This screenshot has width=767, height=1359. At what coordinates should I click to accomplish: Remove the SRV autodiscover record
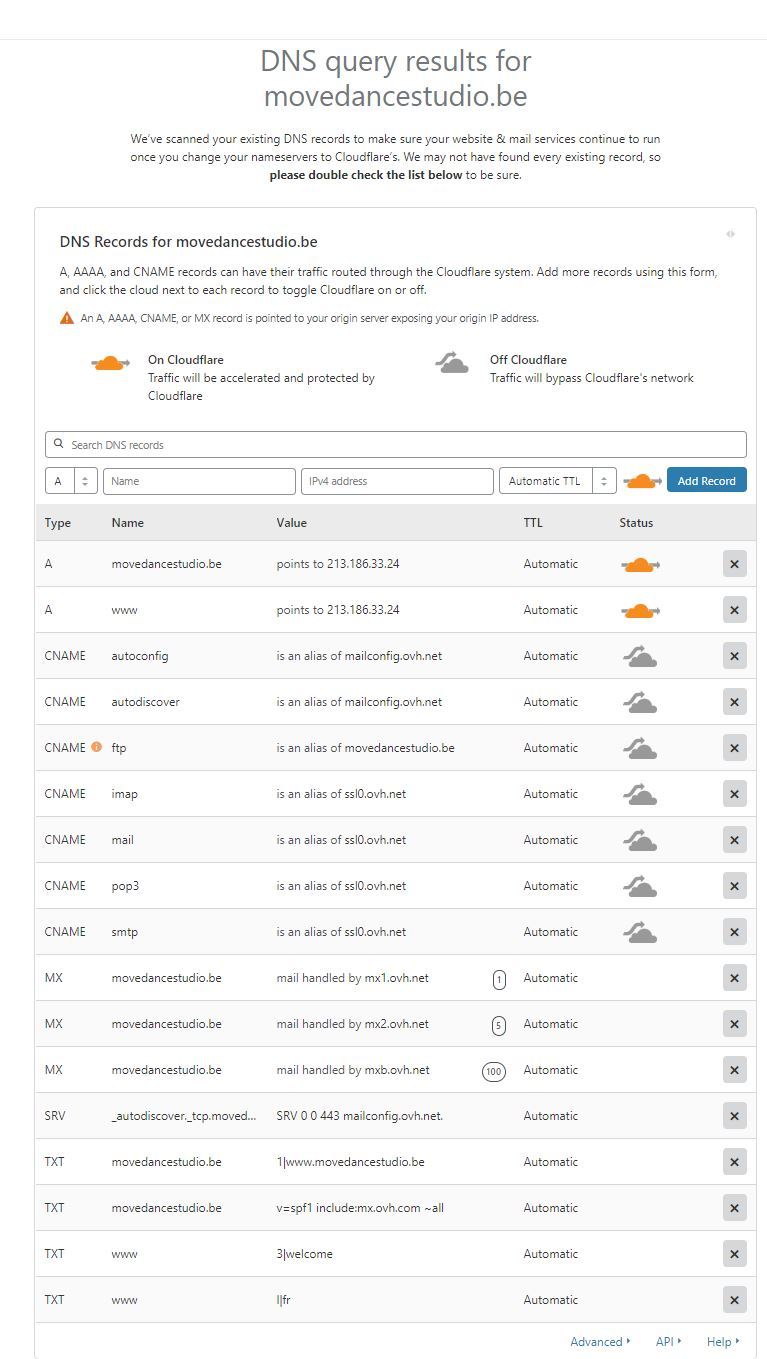tap(734, 1116)
